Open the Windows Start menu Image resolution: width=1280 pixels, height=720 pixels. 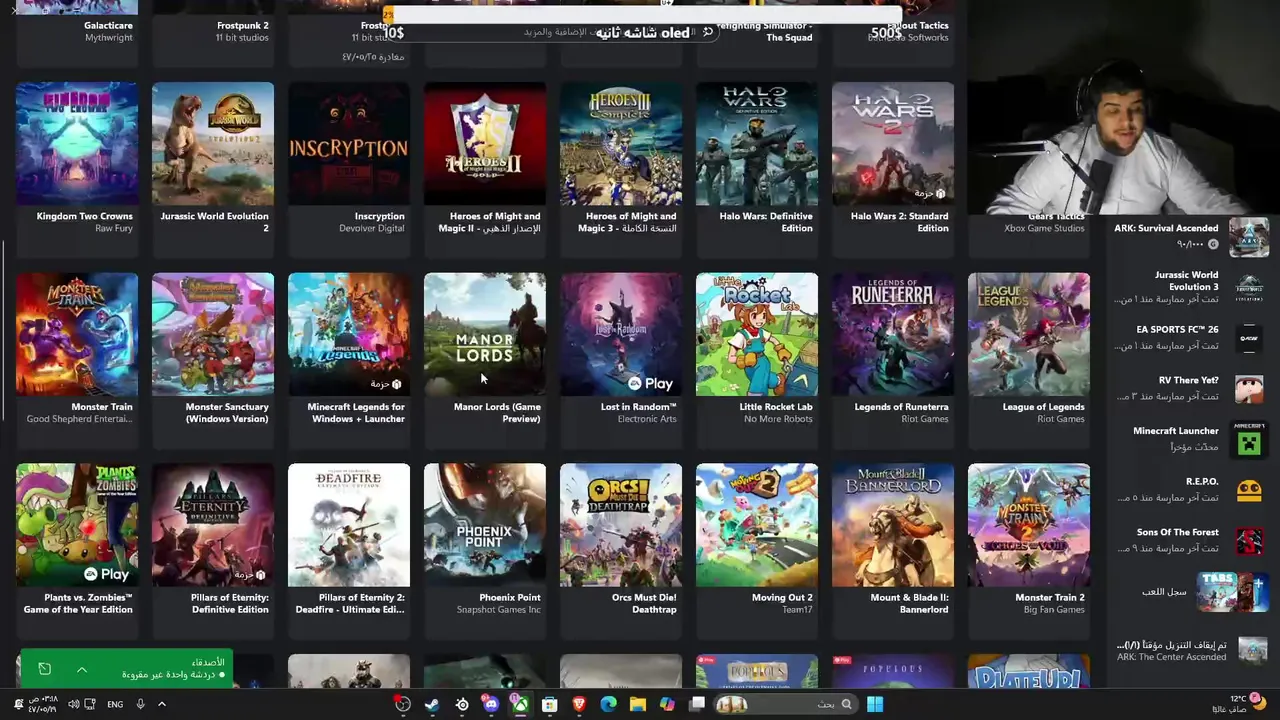pos(875,704)
